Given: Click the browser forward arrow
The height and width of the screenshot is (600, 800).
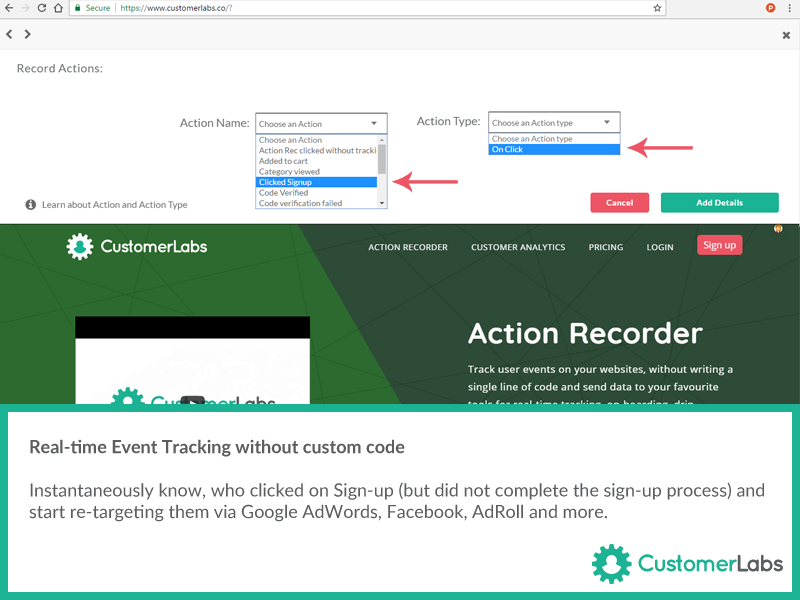Looking at the screenshot, I should (x=25, y=8).
